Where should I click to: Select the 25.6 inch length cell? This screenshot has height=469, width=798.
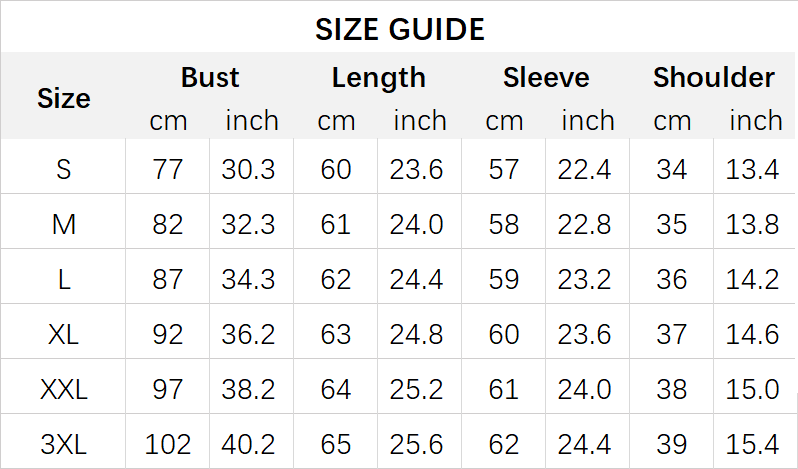click(416, 442)
